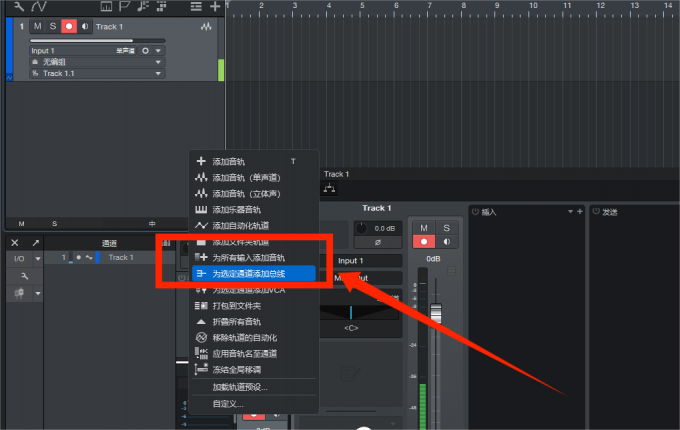Mute Track 1 in the track header

tap(38, 26)
